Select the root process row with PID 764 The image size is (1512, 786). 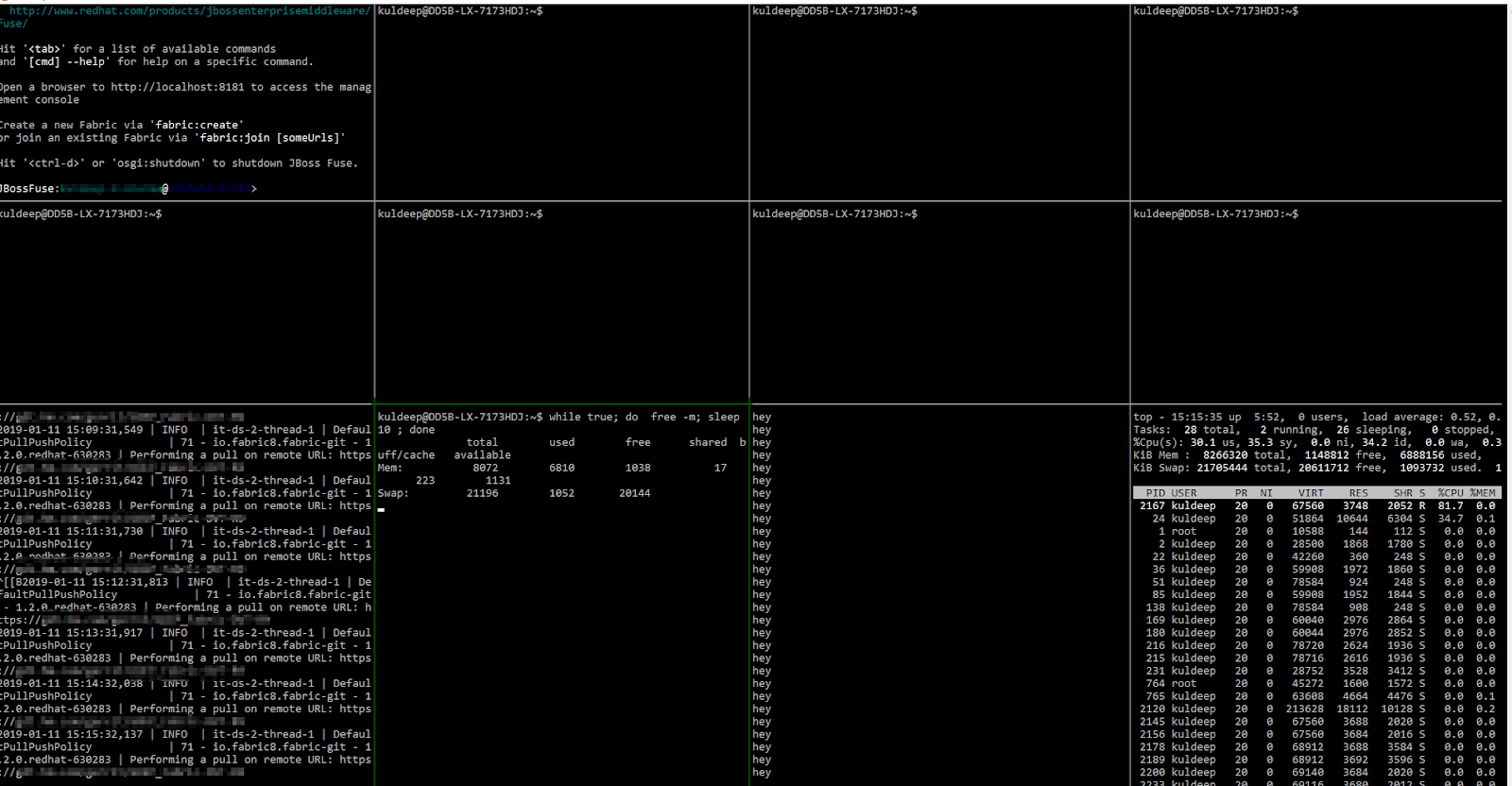[1317, 684]
